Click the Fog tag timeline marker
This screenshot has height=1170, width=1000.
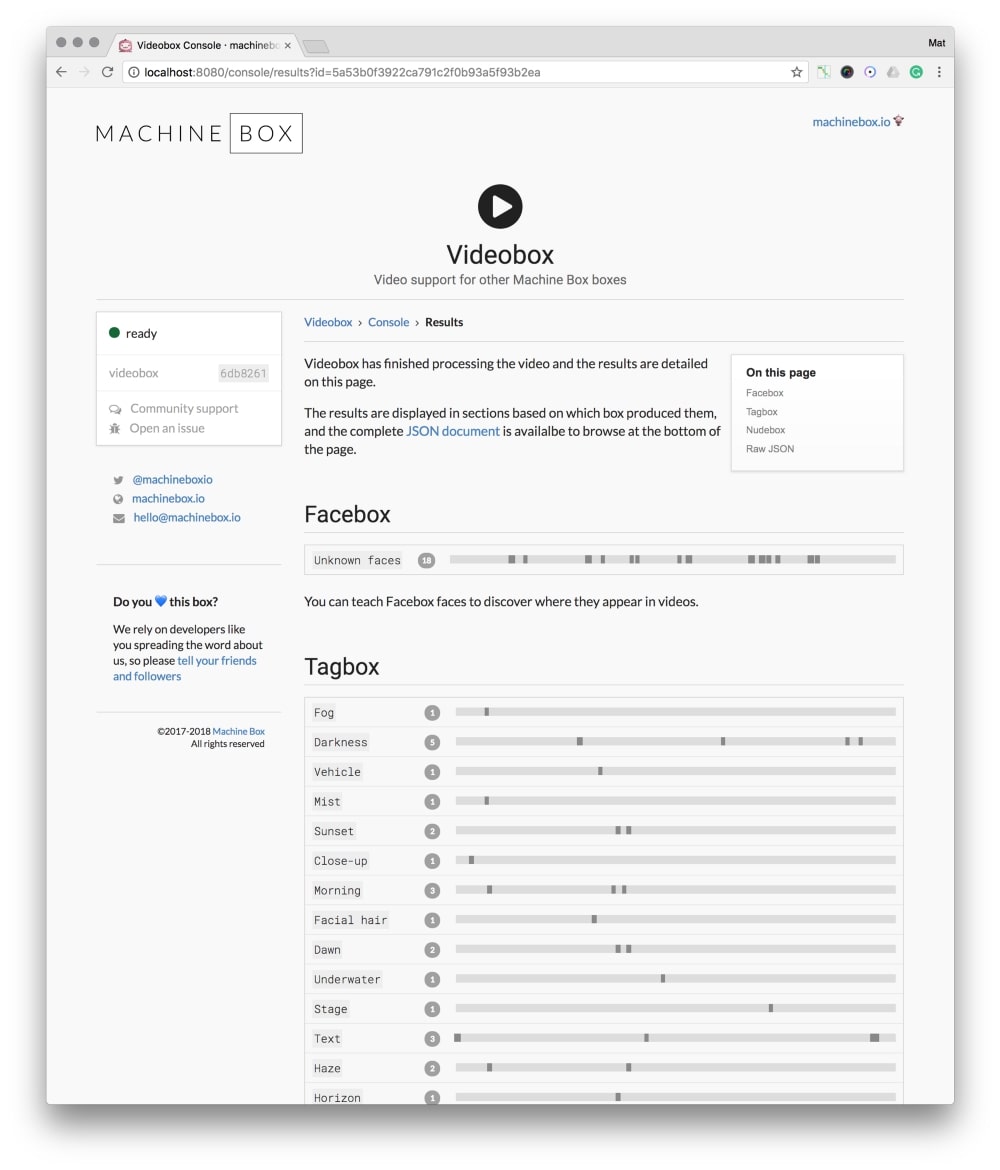487,712
